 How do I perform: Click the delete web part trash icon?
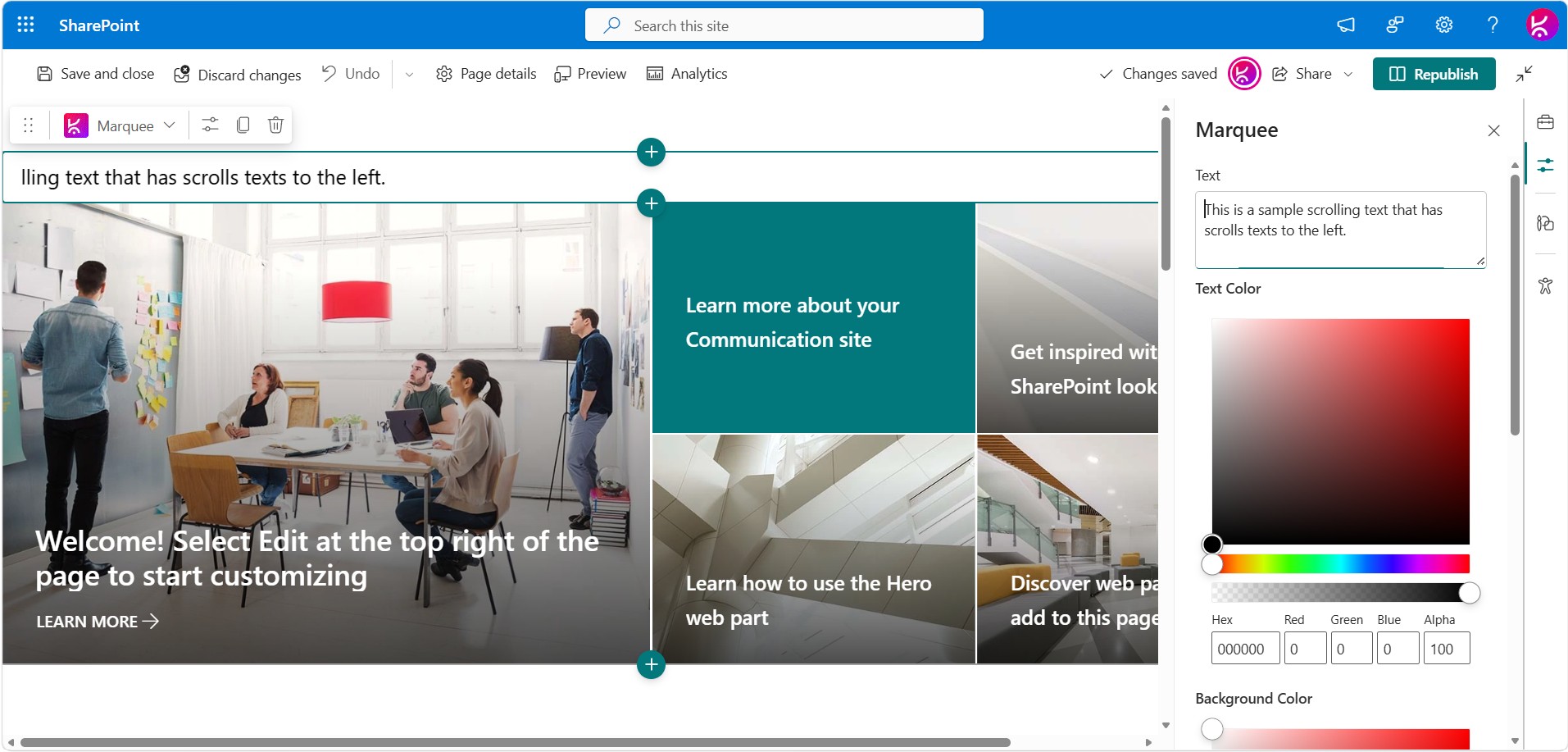click(x=275, y=125)
